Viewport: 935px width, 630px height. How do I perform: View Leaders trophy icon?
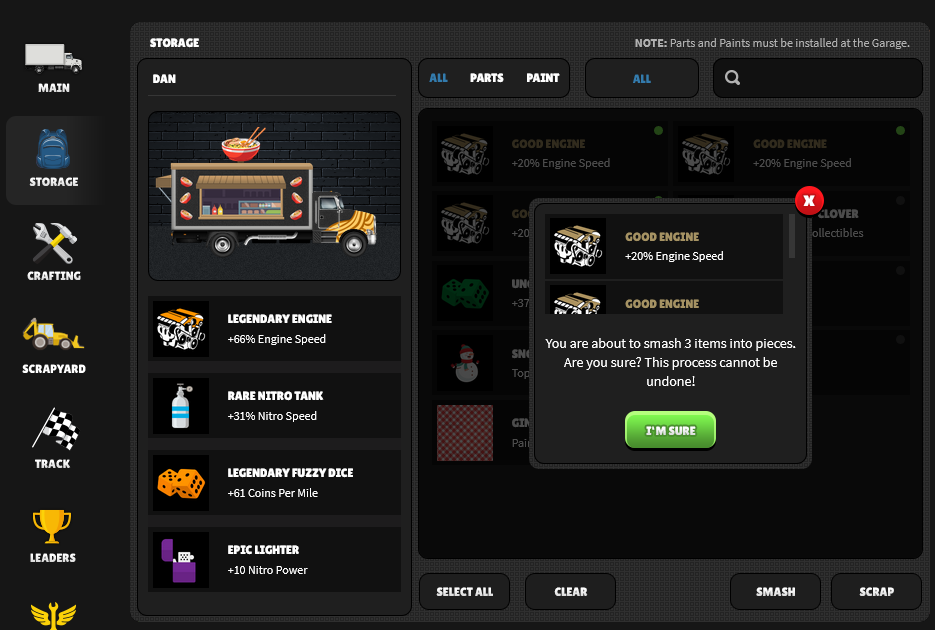[52, 526]
